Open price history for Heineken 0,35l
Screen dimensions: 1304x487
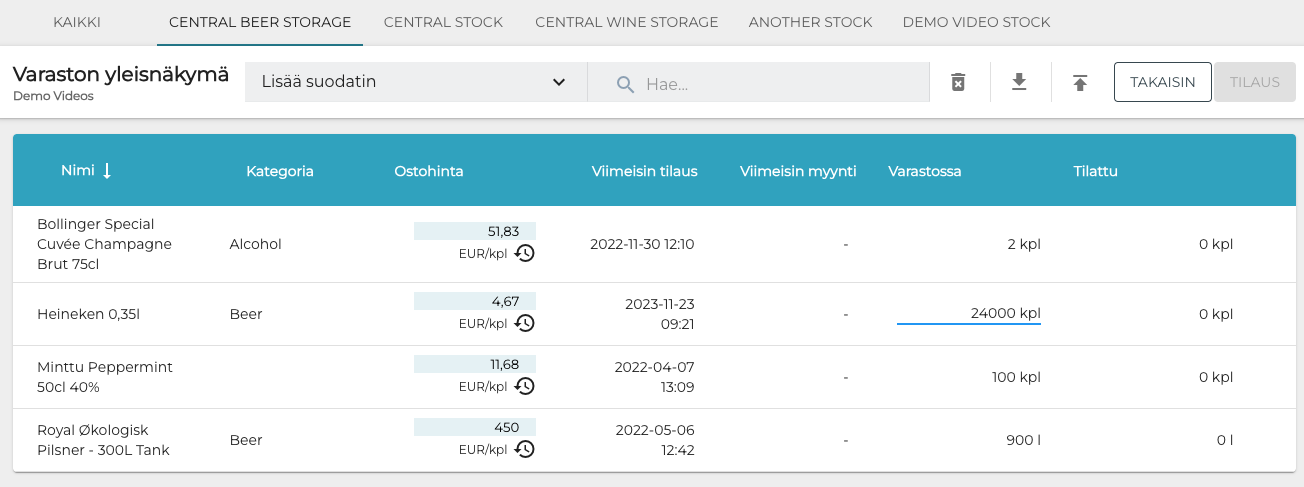[525, 323]
